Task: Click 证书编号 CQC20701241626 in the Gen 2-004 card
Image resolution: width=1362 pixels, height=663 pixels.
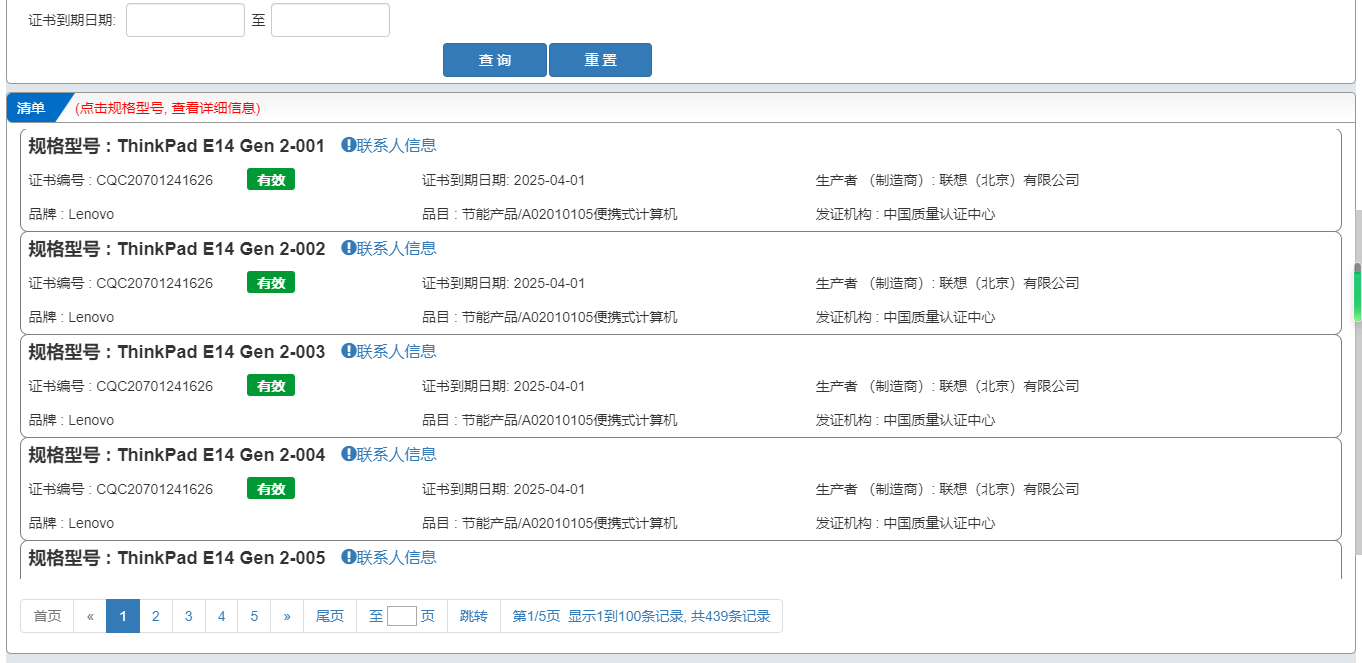Action: 121,490
